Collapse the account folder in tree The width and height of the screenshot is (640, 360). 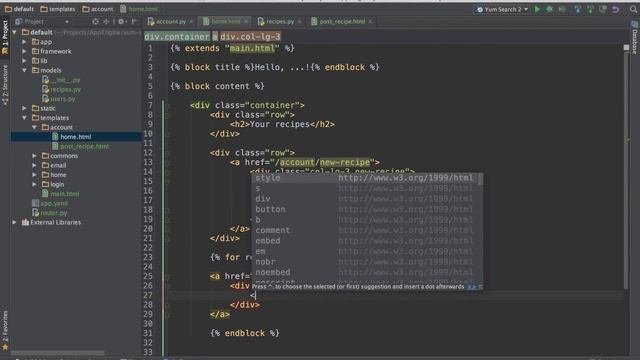click(x=34, y=127)
